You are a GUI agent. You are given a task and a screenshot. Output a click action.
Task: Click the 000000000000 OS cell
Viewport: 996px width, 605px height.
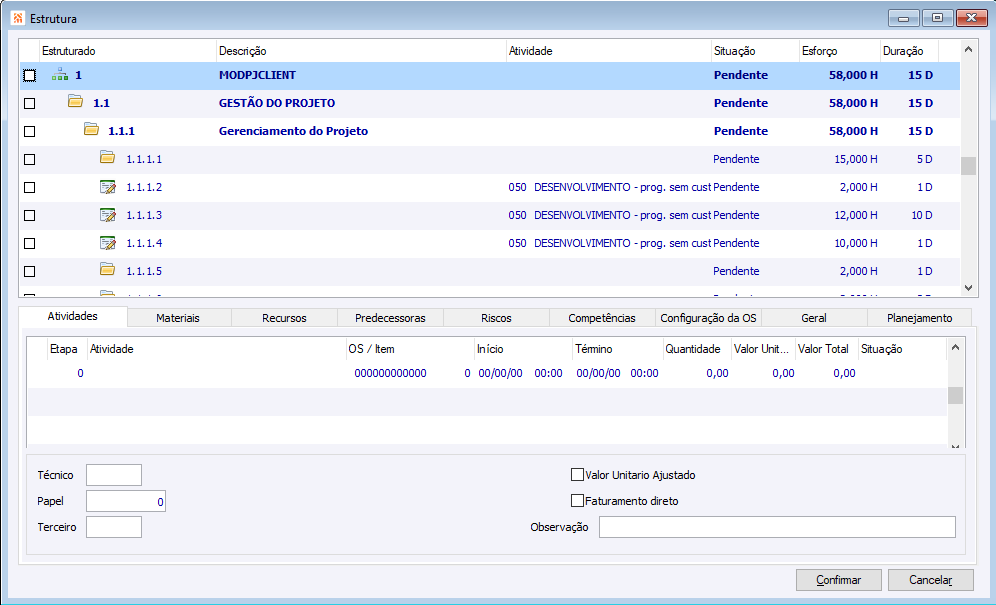[390, 374]
